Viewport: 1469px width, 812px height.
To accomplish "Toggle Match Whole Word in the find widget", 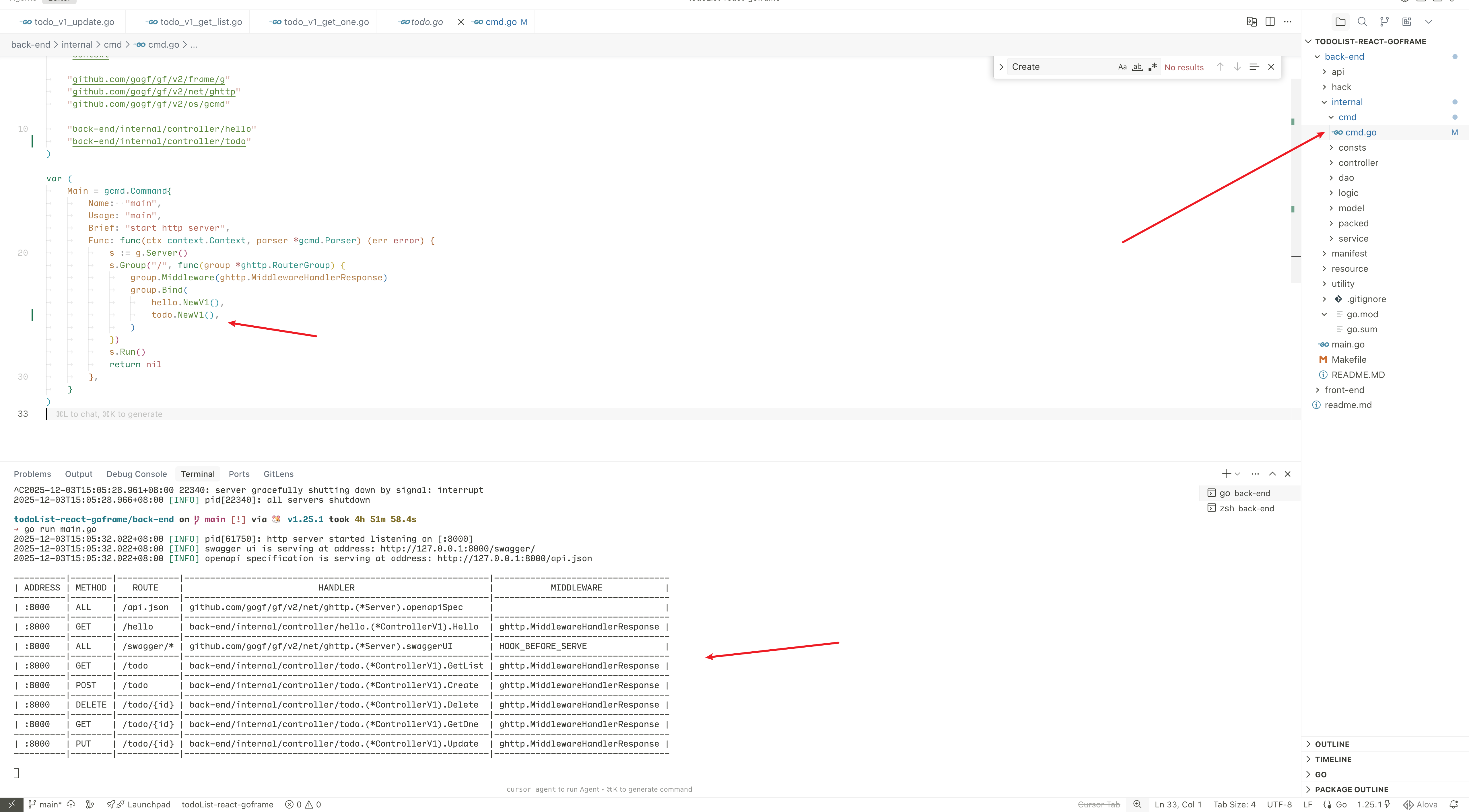I will tap(1138, 67).
